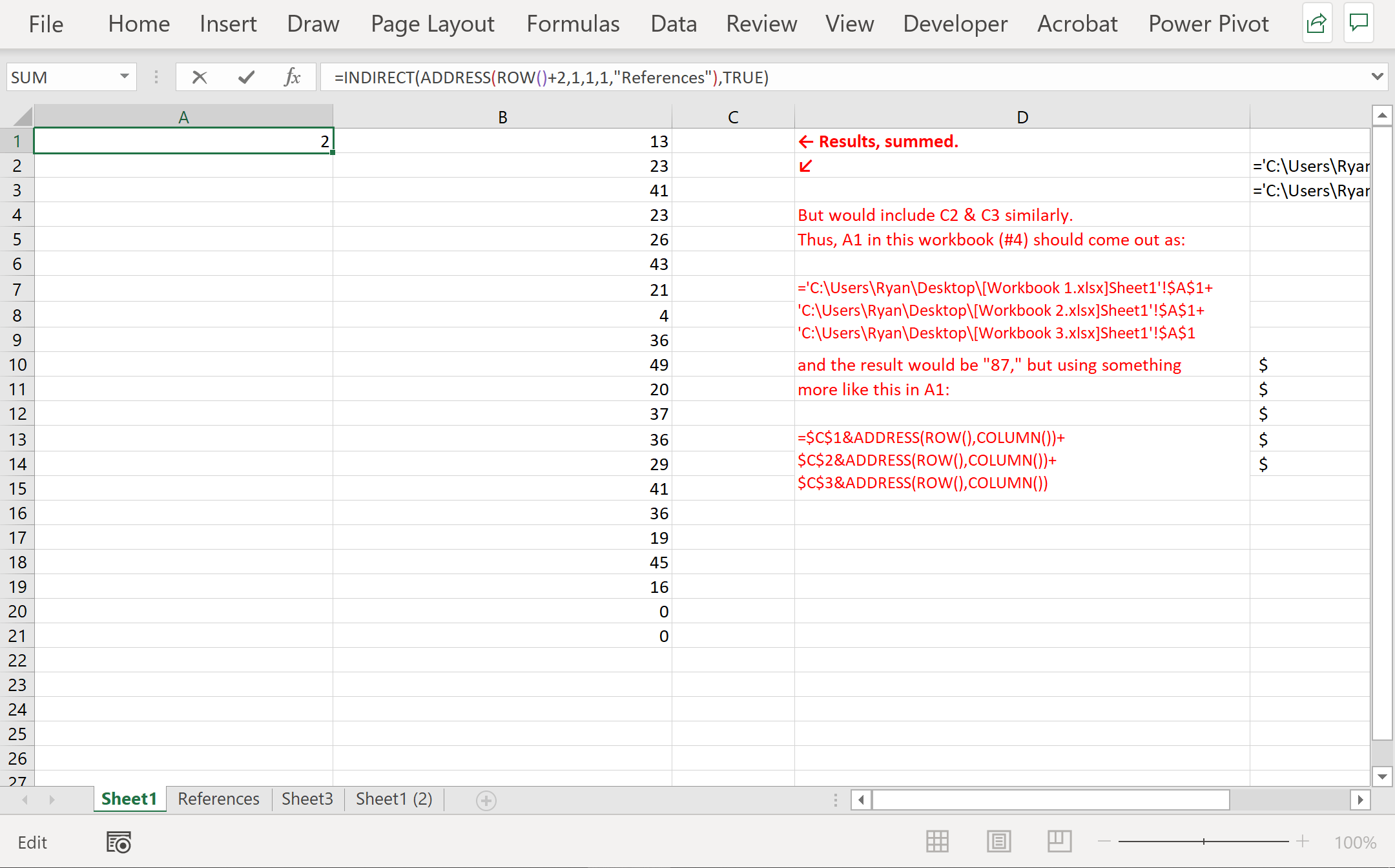Open the Name Box dropdown arrow
1395x868 pixels.
(124, 77)
